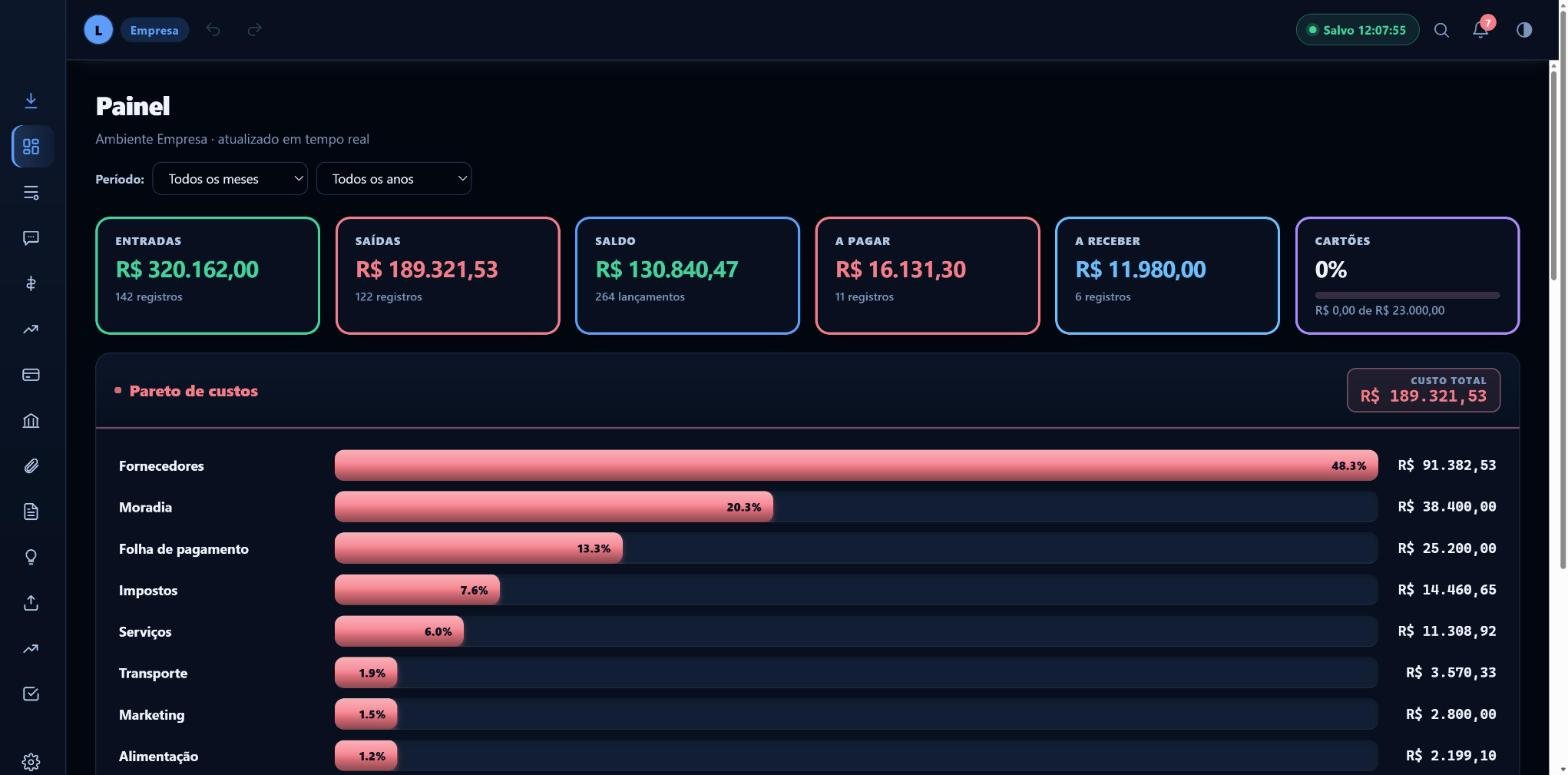Image resolution: width=1568 pixels, height=775 pixels.
Task: Click the download/import icon in sidebar
Action: [31, 101]
